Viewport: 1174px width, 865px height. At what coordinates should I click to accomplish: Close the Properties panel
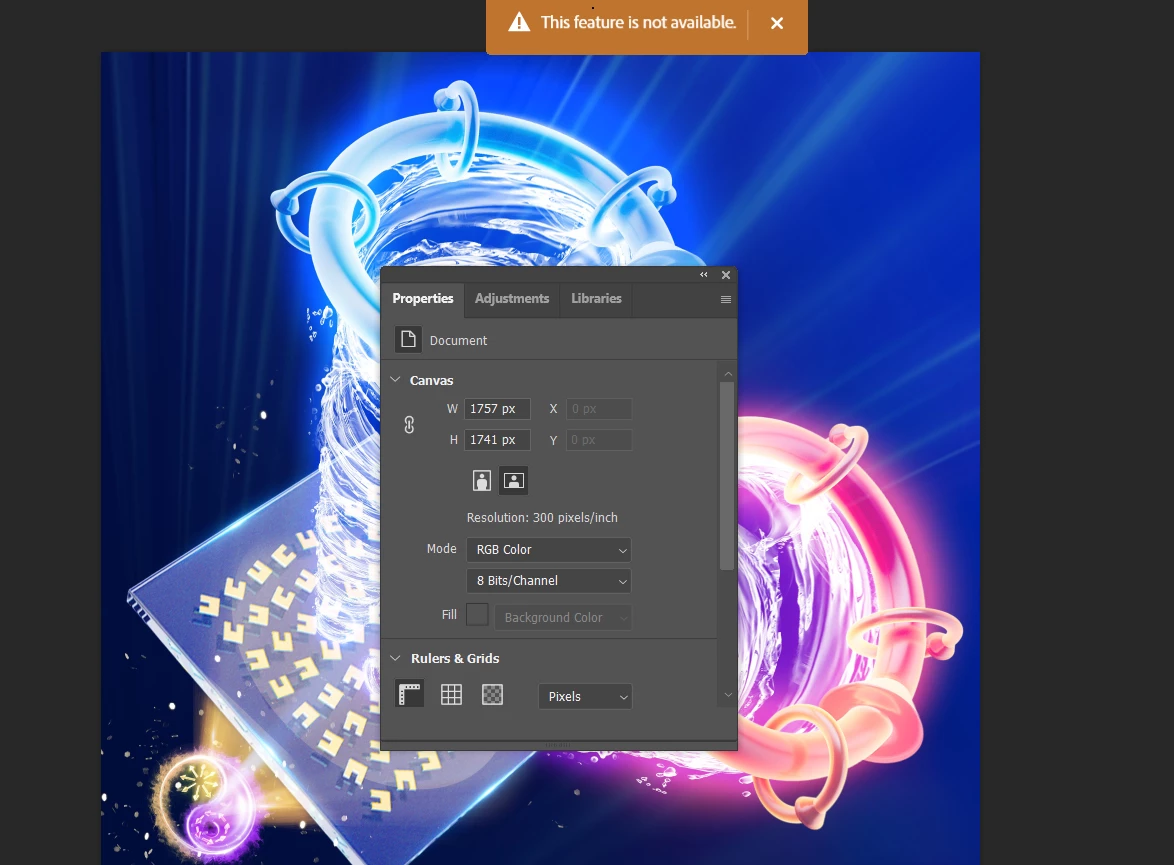(726, 275)
